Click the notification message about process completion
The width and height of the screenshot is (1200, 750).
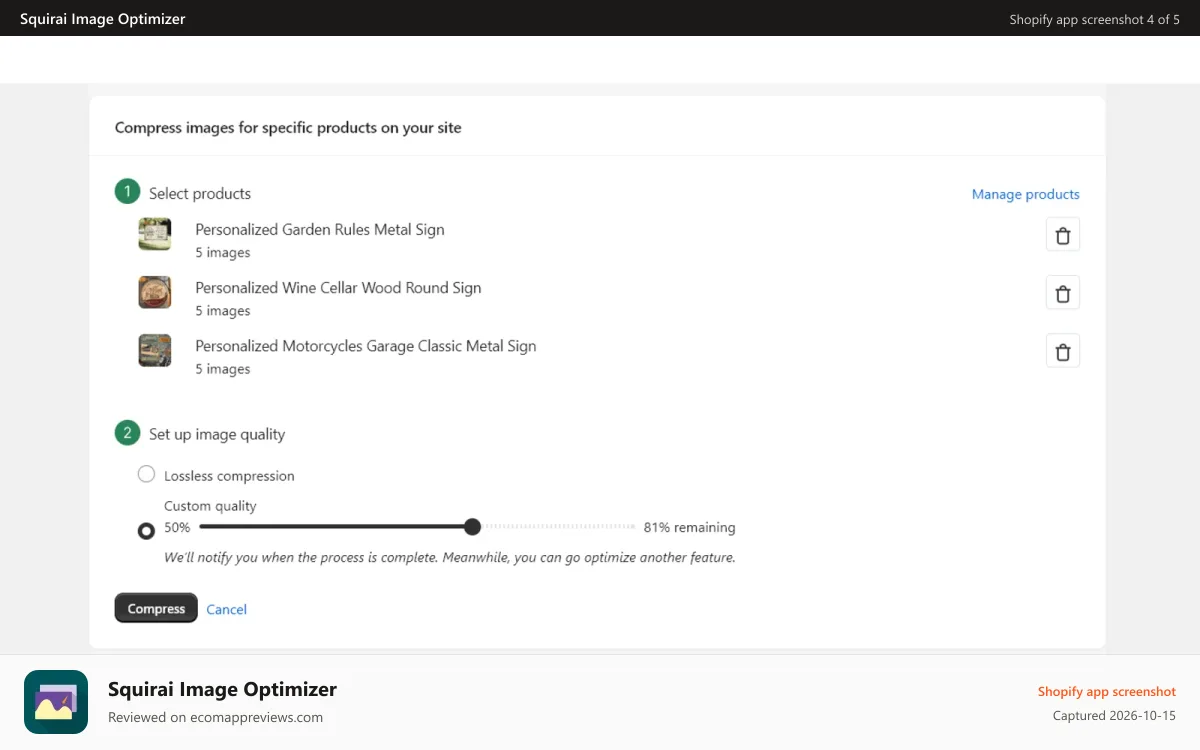(x=450, y=557)
